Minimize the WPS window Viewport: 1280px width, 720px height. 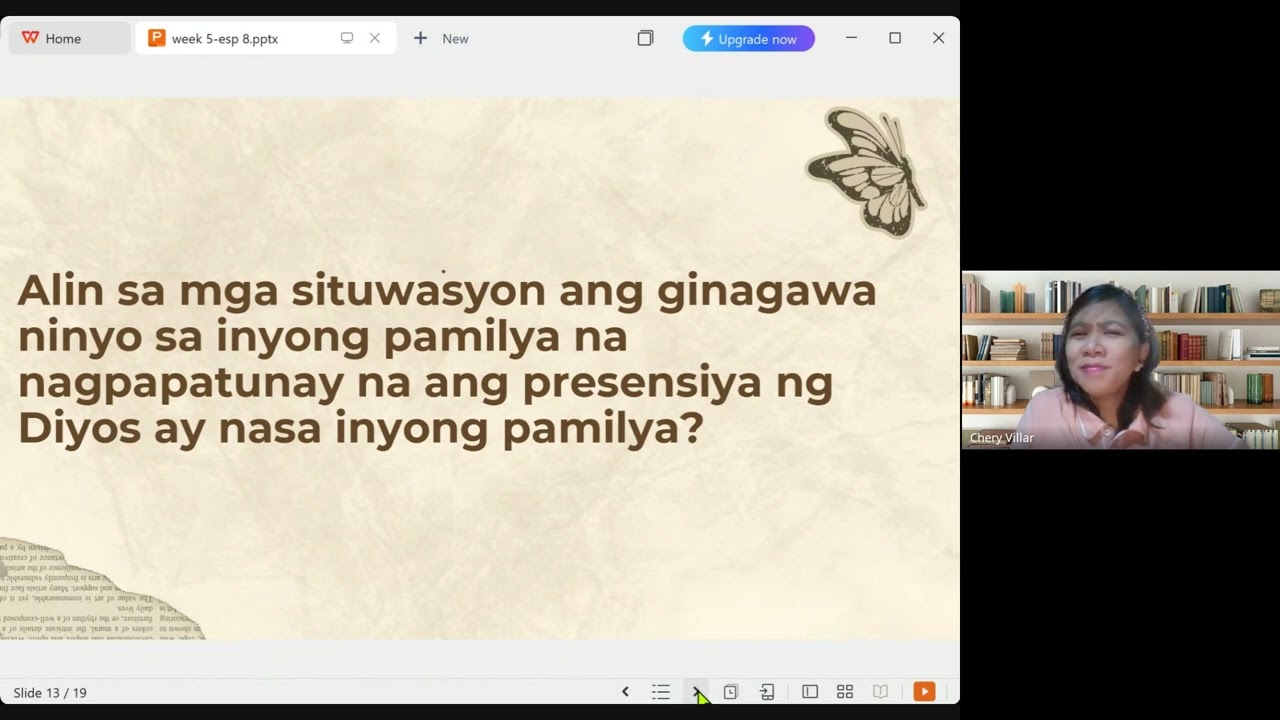coord(851,38)
